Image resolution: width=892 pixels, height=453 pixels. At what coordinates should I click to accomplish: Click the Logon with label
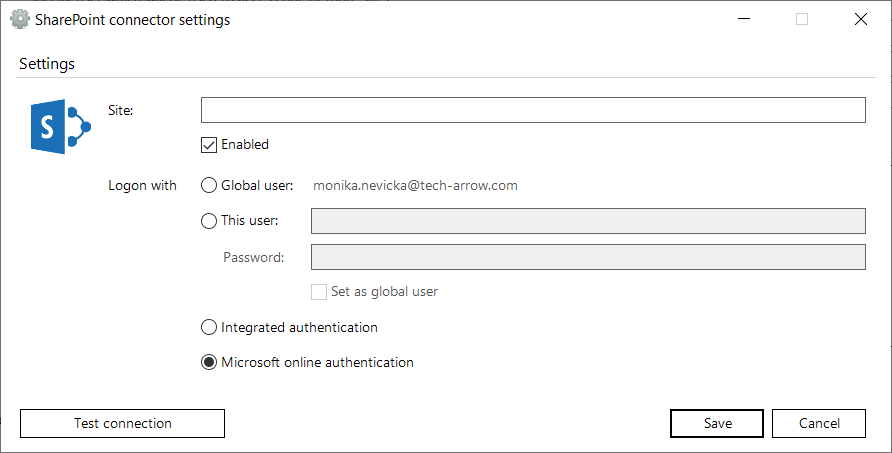pos(142,185)
